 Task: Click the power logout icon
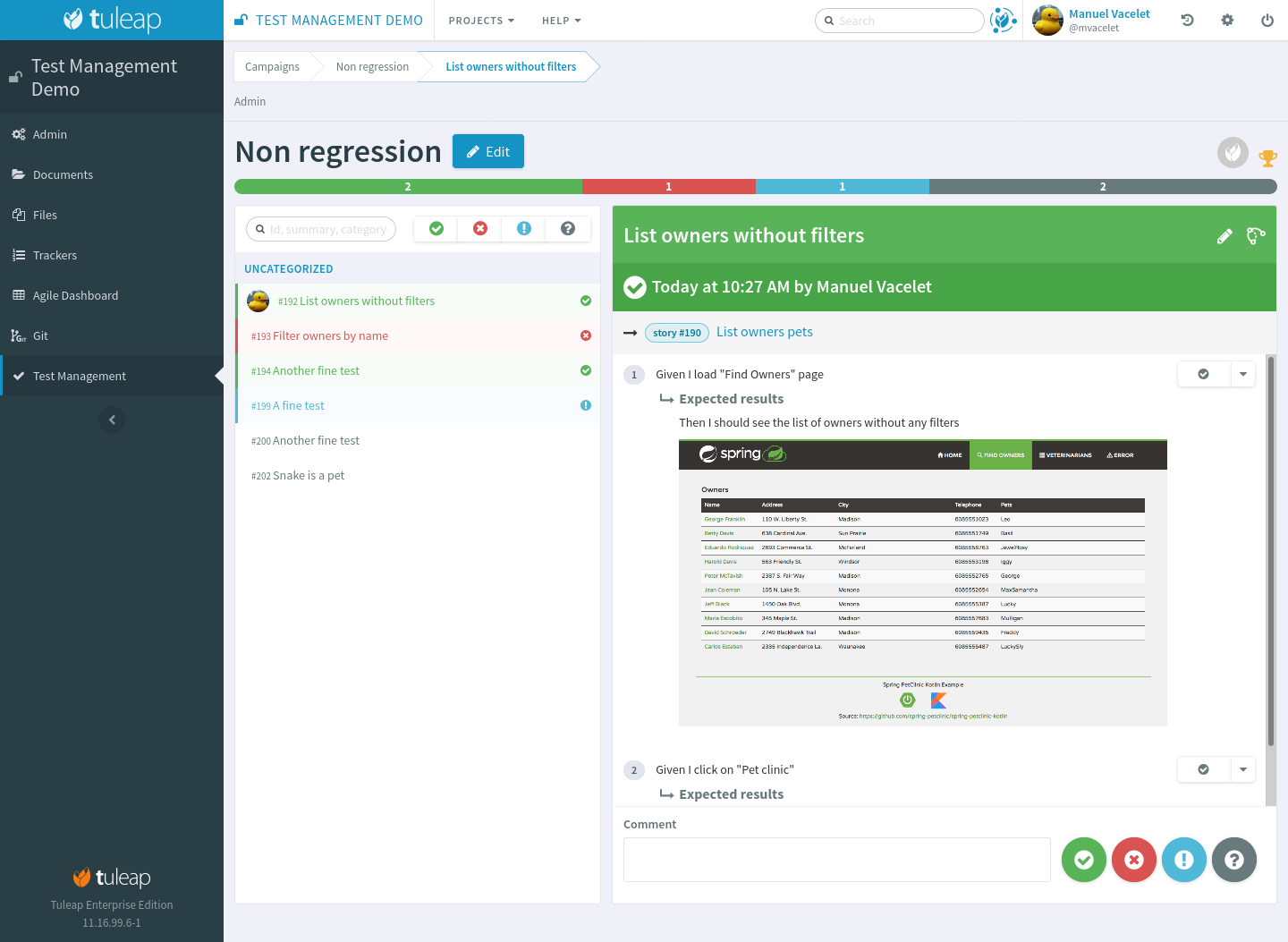(1267, 21)
